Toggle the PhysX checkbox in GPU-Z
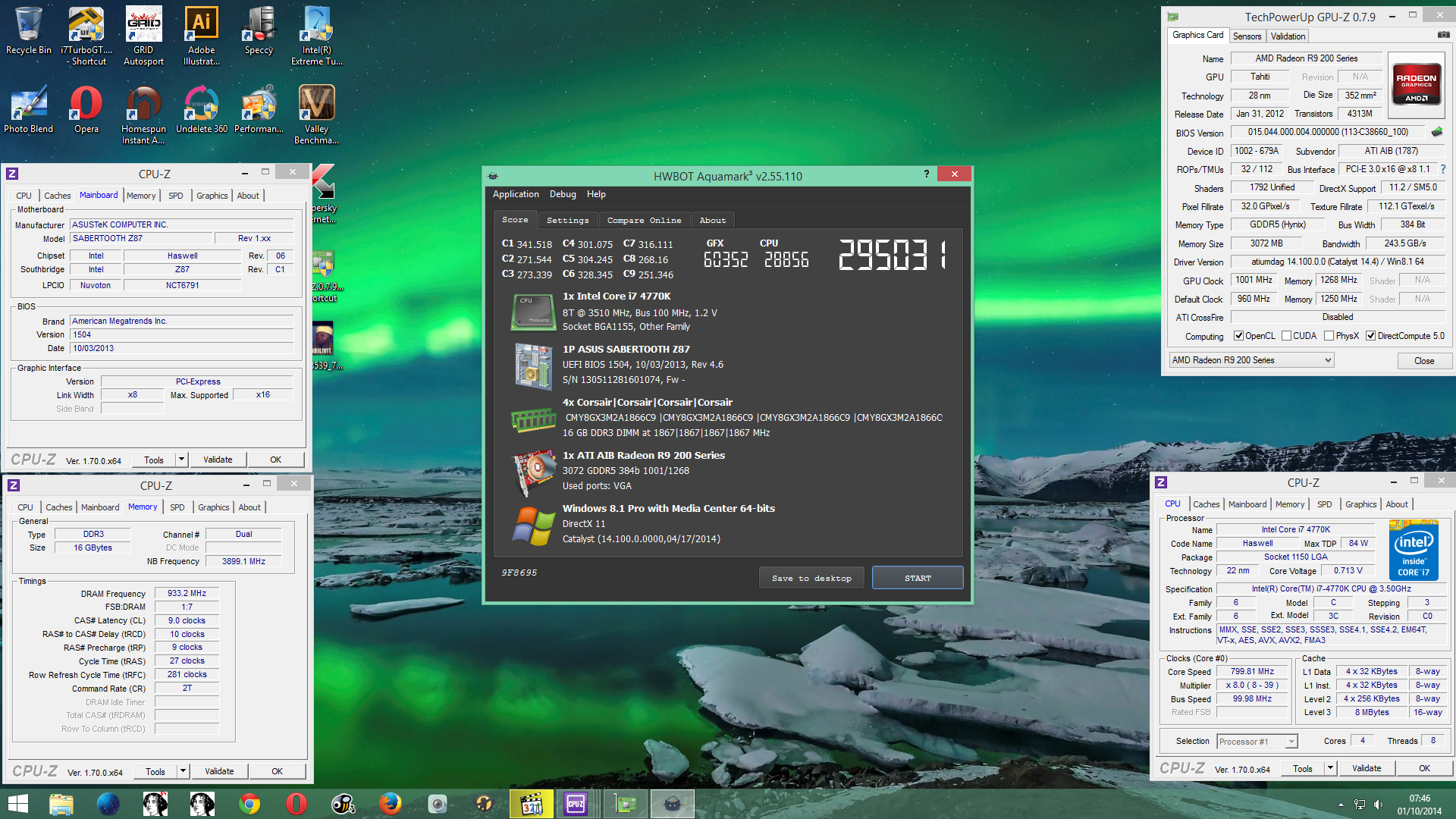Viewport: 1456px width, 819px height. (1329, 336)
